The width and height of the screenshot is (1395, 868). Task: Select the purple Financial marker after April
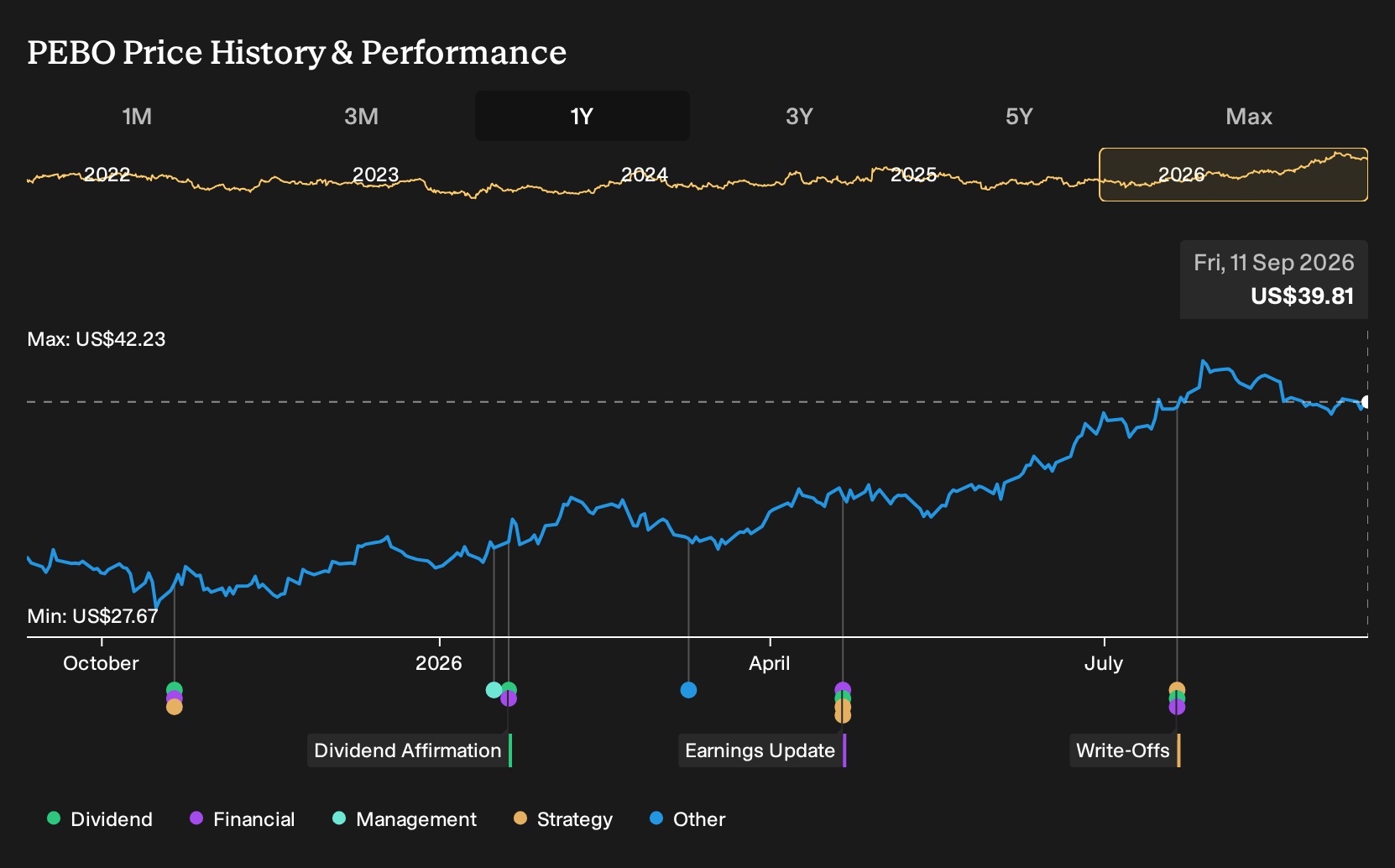(843, 688)
